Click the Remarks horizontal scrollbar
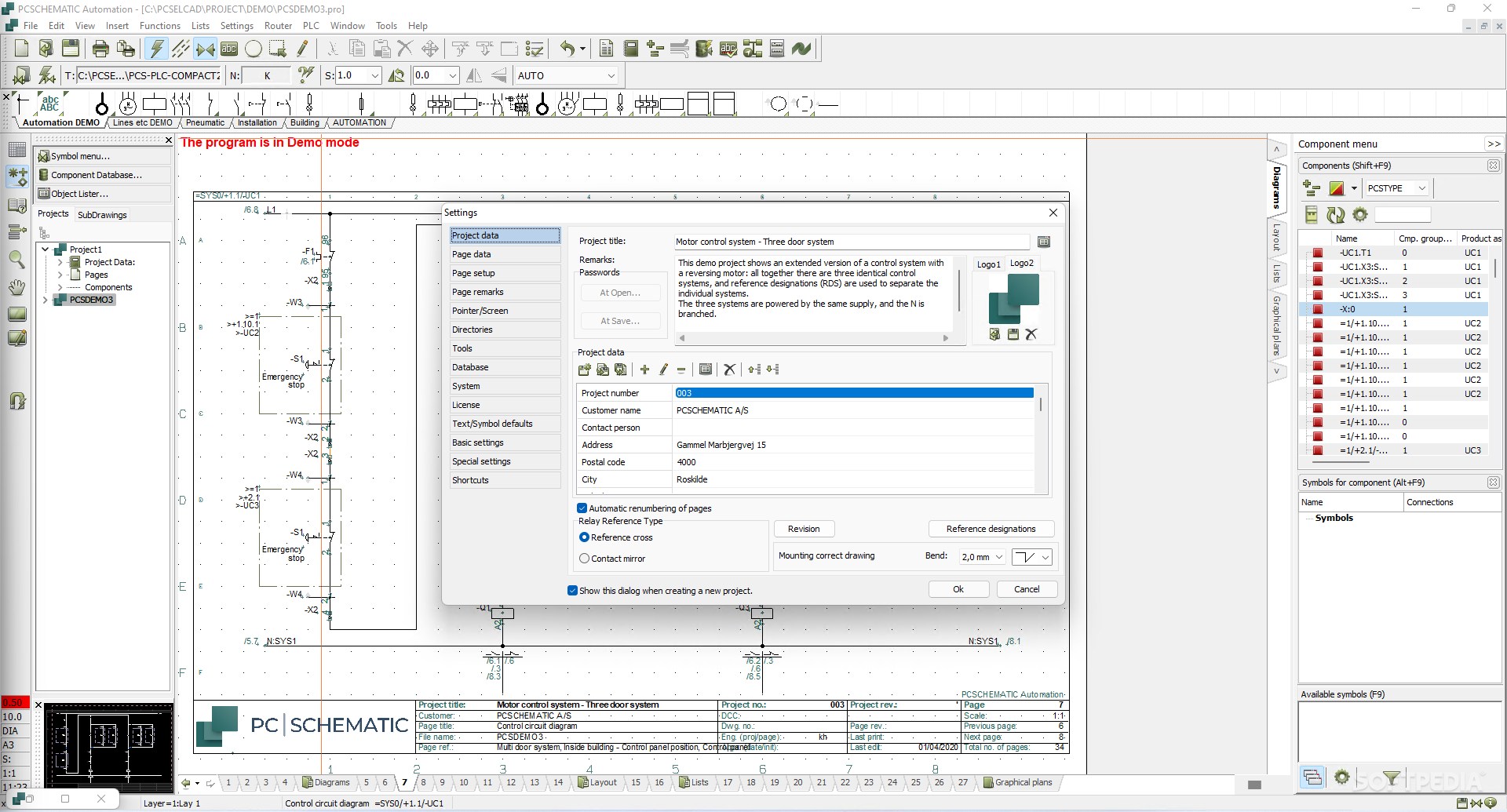This screenshot has width=1507, height=812. coord(813,338)
